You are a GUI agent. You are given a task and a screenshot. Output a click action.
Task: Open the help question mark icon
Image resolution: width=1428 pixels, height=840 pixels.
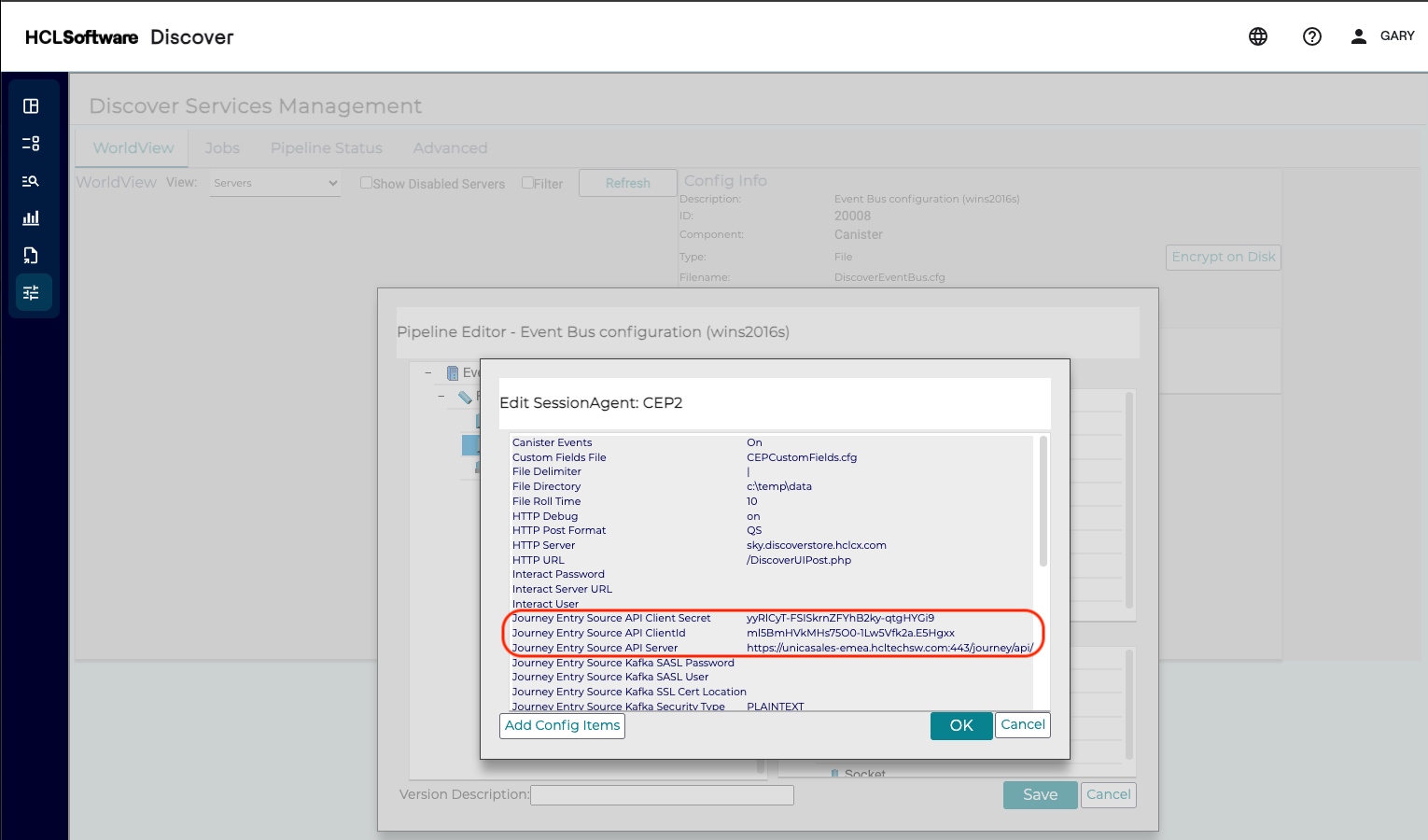[x=1312, y=36]
